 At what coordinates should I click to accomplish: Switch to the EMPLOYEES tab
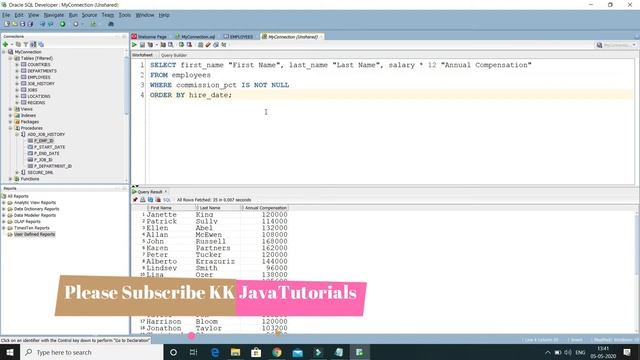coord(239,37)
